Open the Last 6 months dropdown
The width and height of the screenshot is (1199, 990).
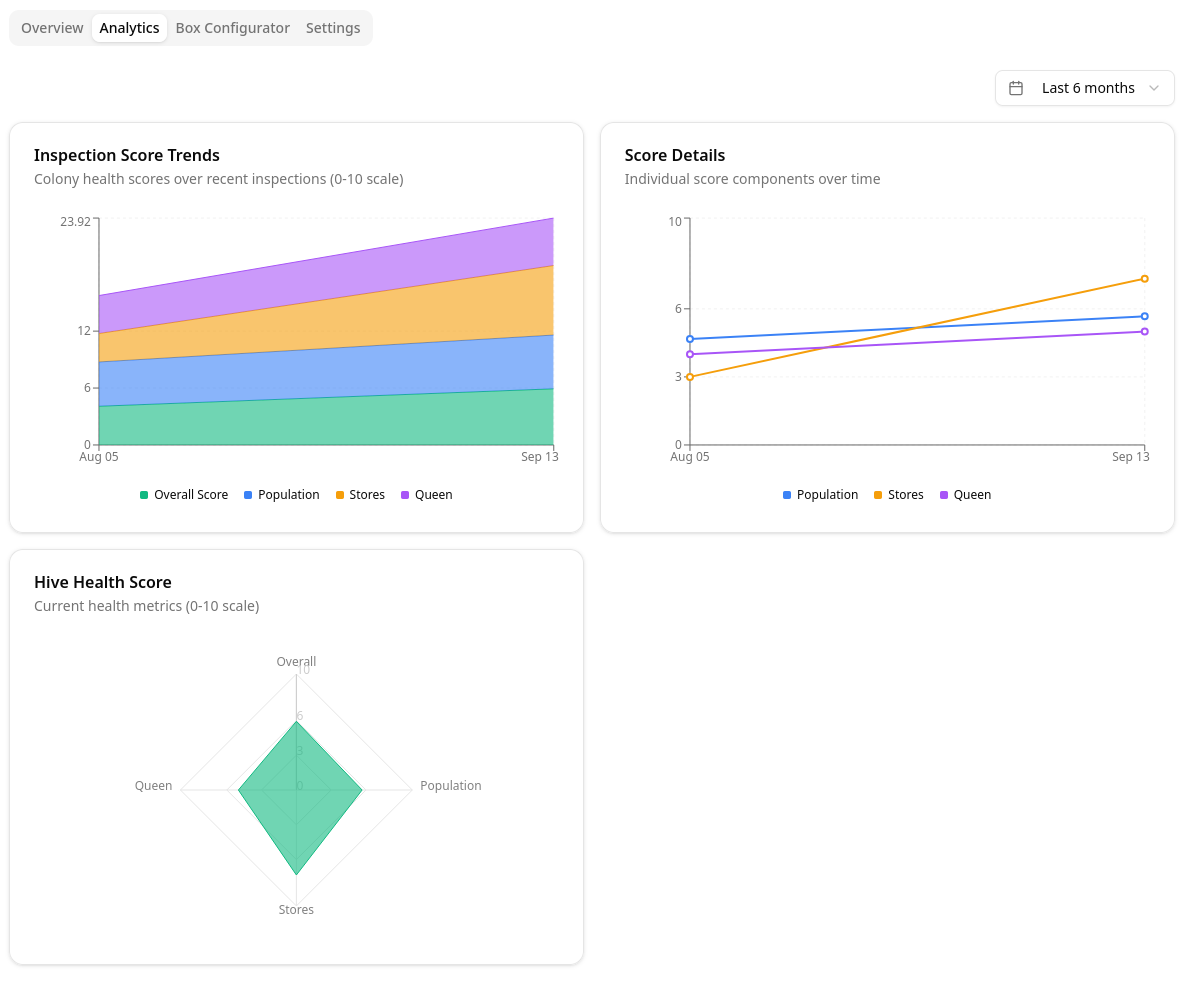pos(1086,88)
